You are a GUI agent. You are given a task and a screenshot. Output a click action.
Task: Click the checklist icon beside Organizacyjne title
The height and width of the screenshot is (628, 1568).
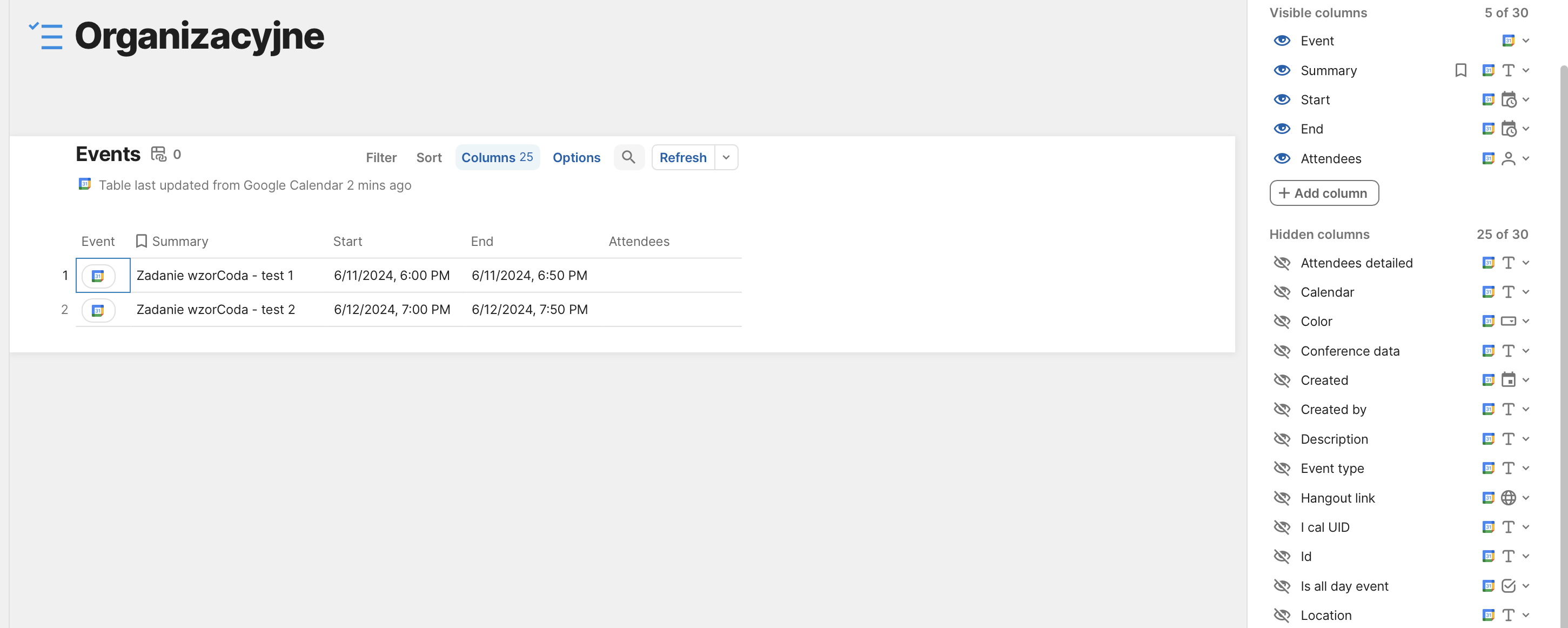click(46, 36)
